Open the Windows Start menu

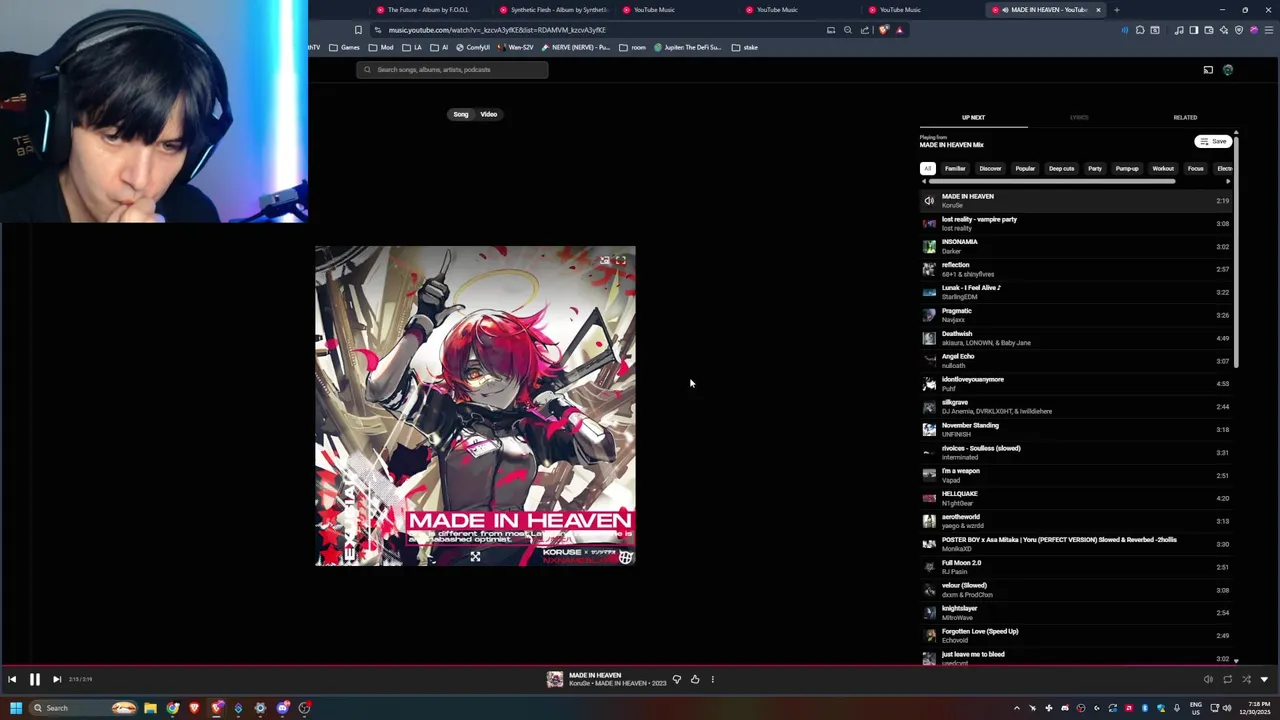[15, 708]
